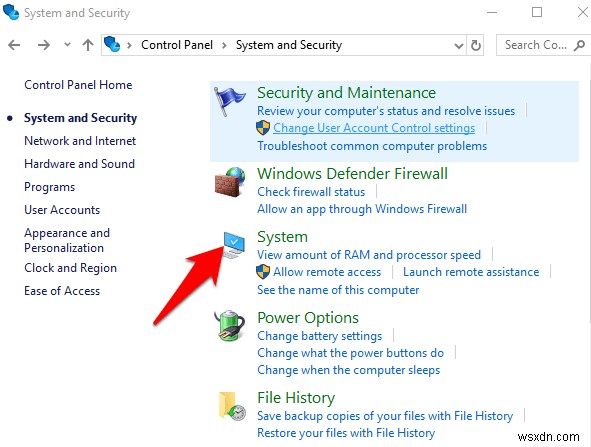Open Change what the power buttons do
591x447 pixels.
coord(351,353)
